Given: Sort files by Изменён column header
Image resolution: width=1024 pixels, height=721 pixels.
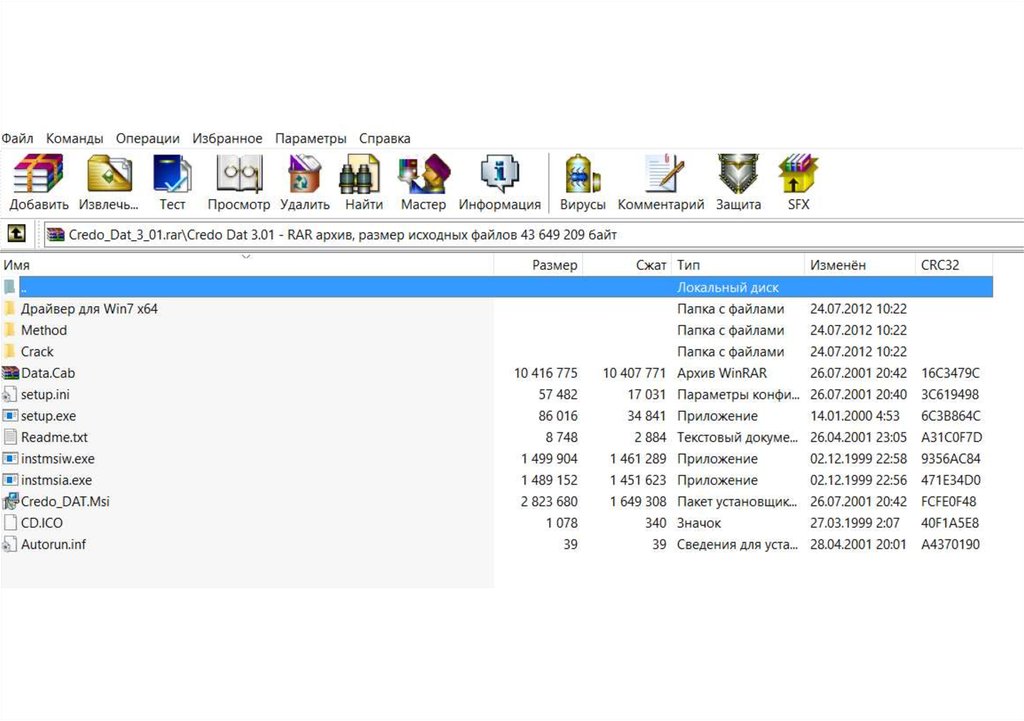Looking at the screenshot, I should 838,265.
